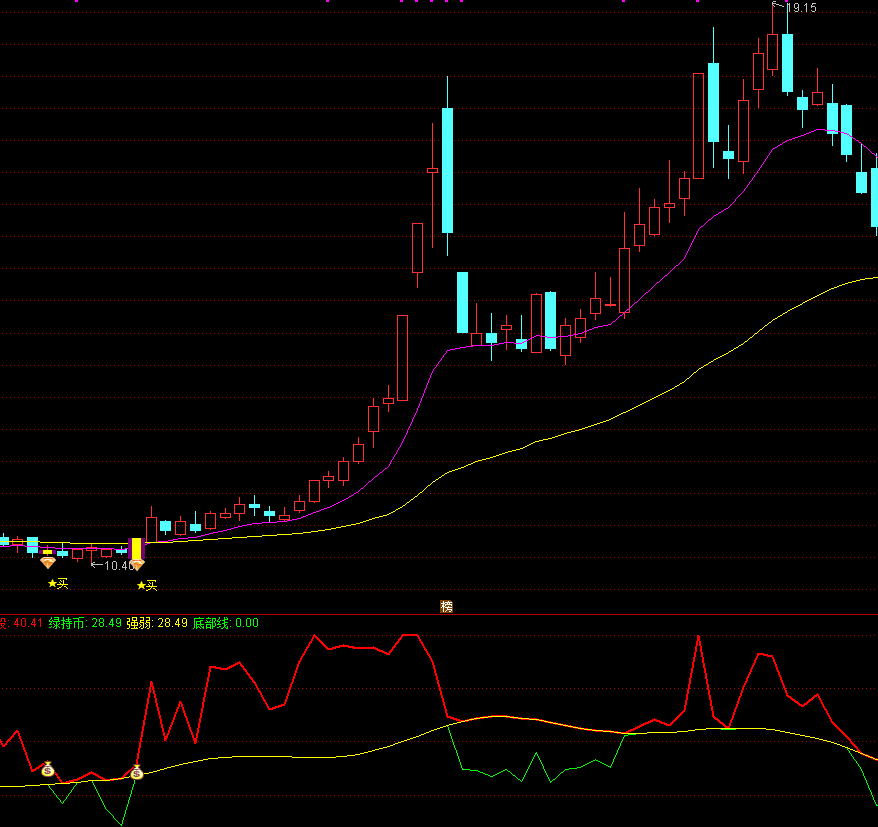This screenshot has height=827, width=878.
Task: Click the 底部线: 0.00 indicator readout
Action: click(226, 623)
